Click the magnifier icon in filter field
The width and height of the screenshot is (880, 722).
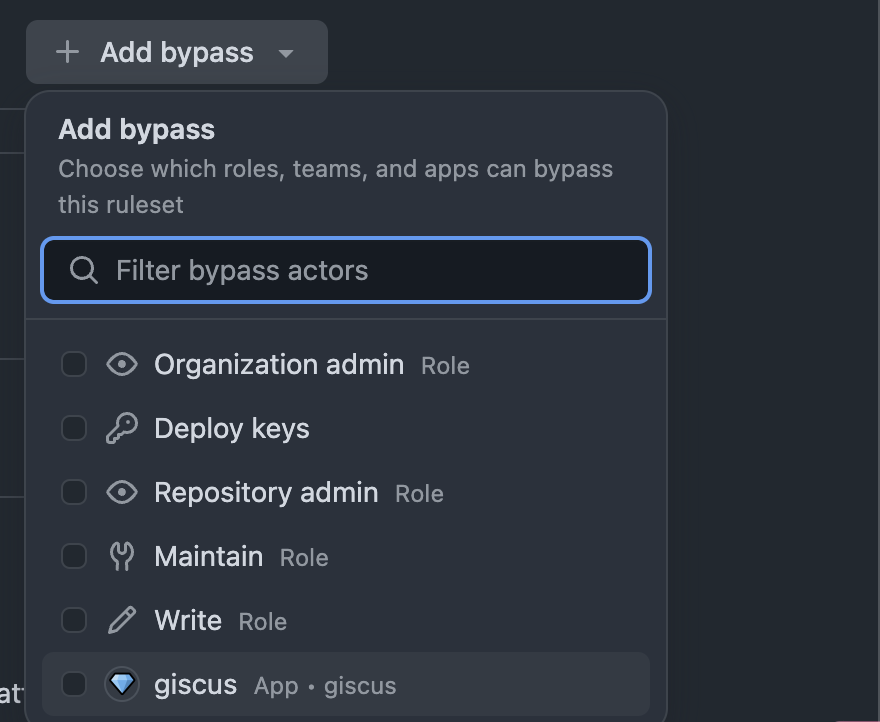pos(84,270)
